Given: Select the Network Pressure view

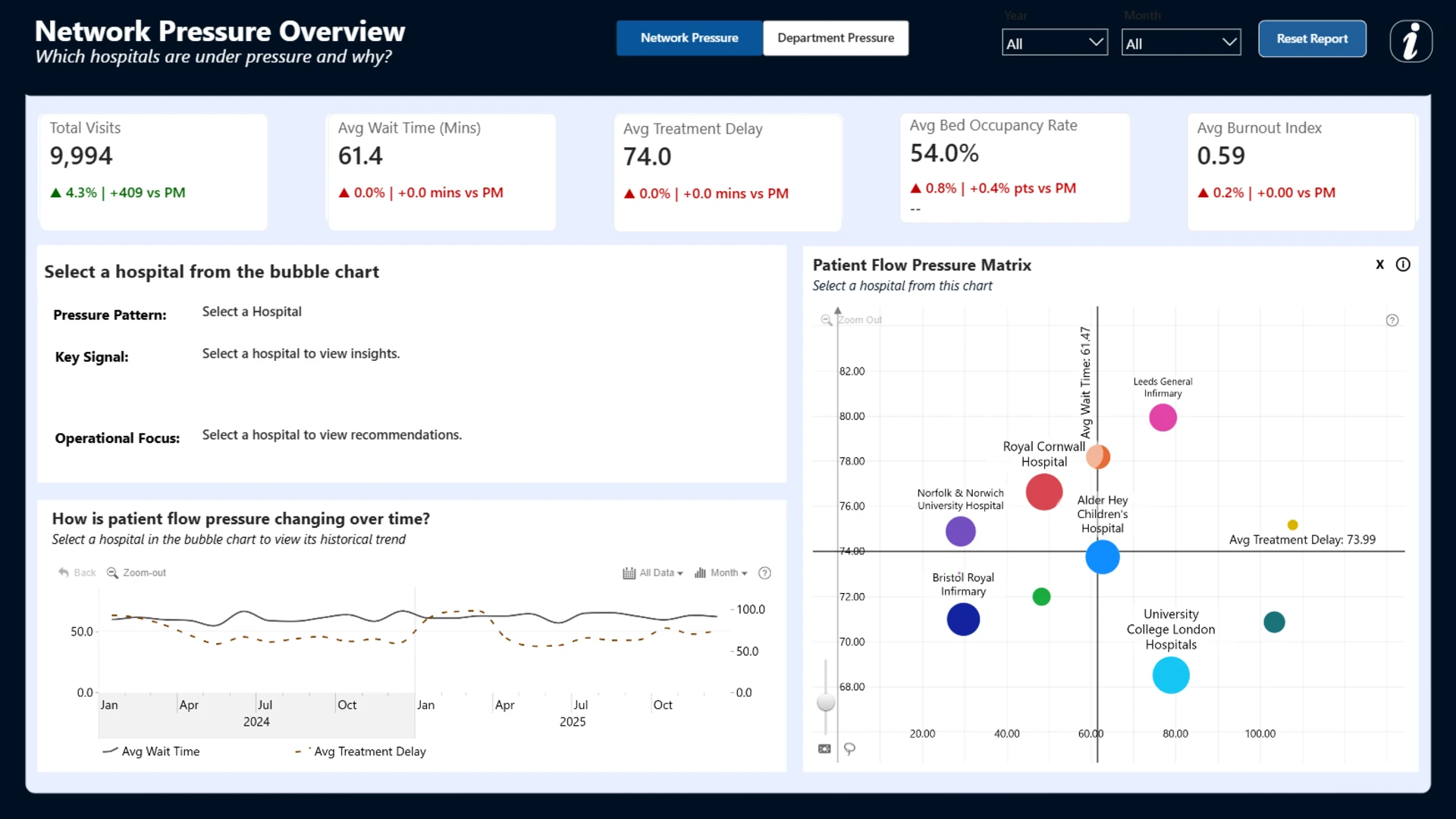Looking at the screenshot, I should click(689, 38).
